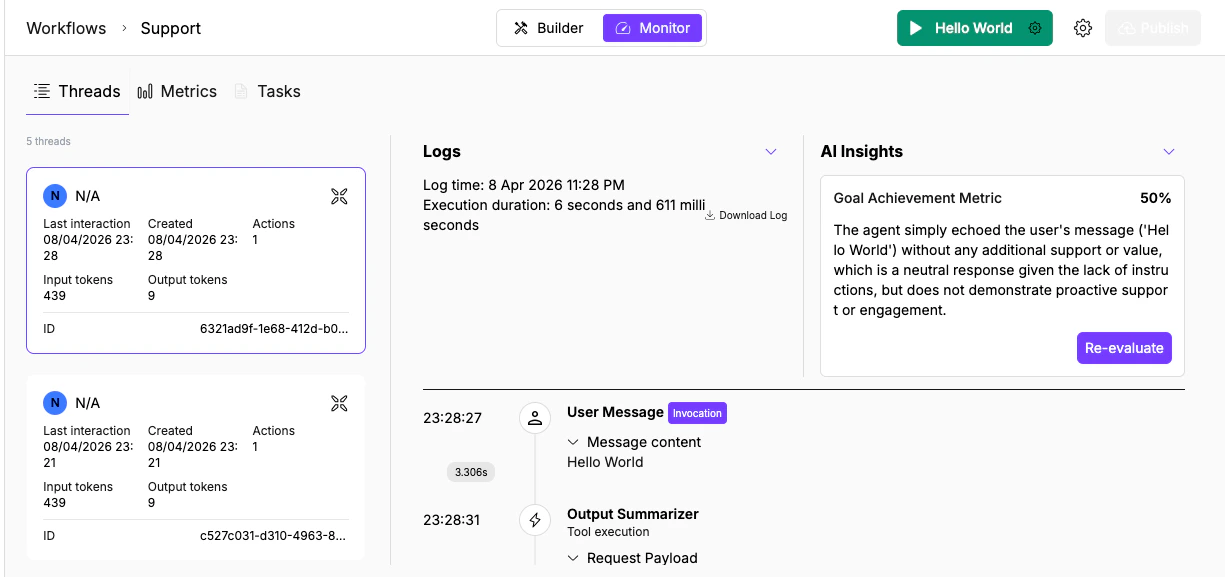1225x577 pixels.
Task: Switch to Monitor mode in the view toggle
Action: click(652, 27)
